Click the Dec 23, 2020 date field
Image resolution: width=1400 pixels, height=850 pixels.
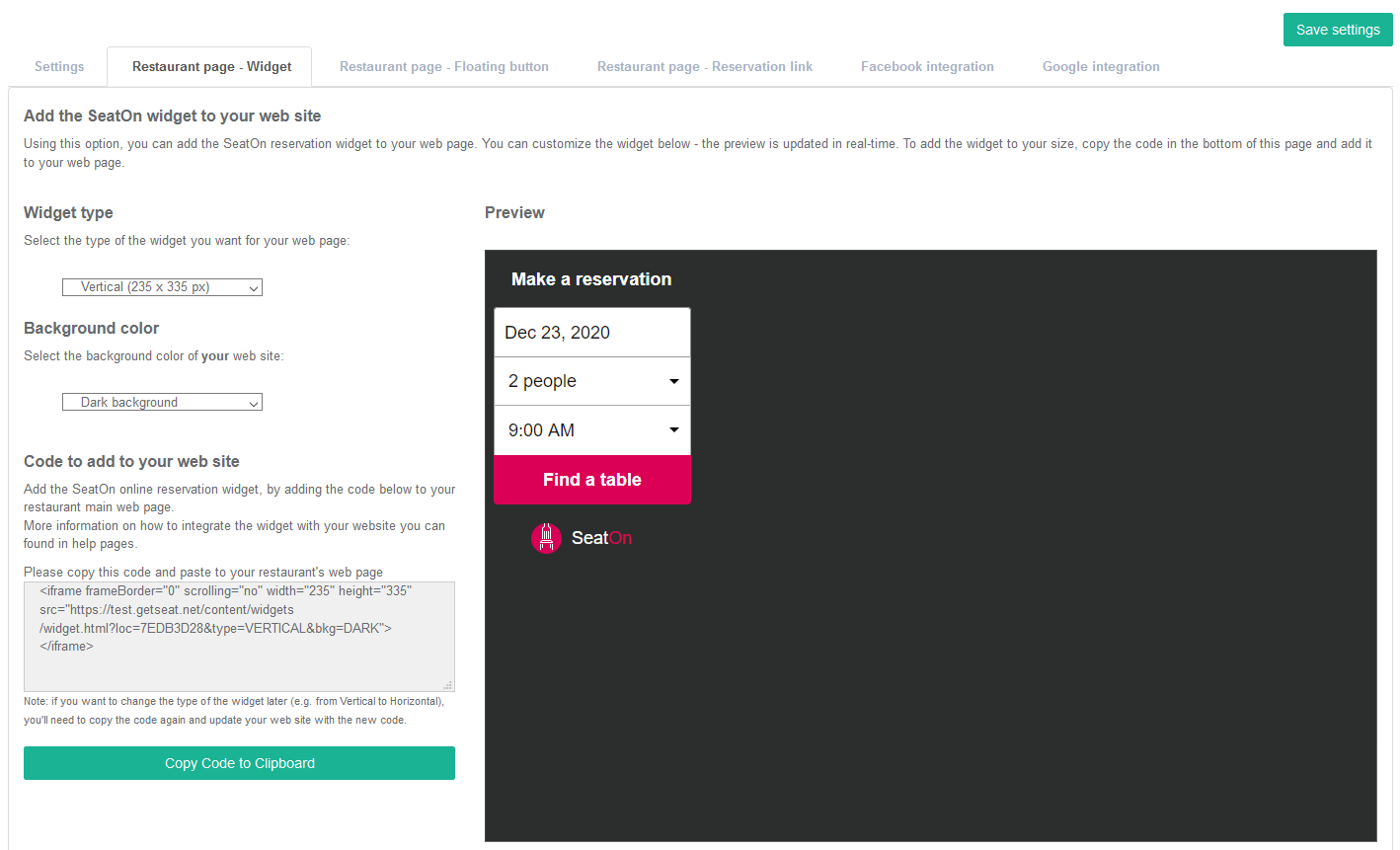coord(592,333)
